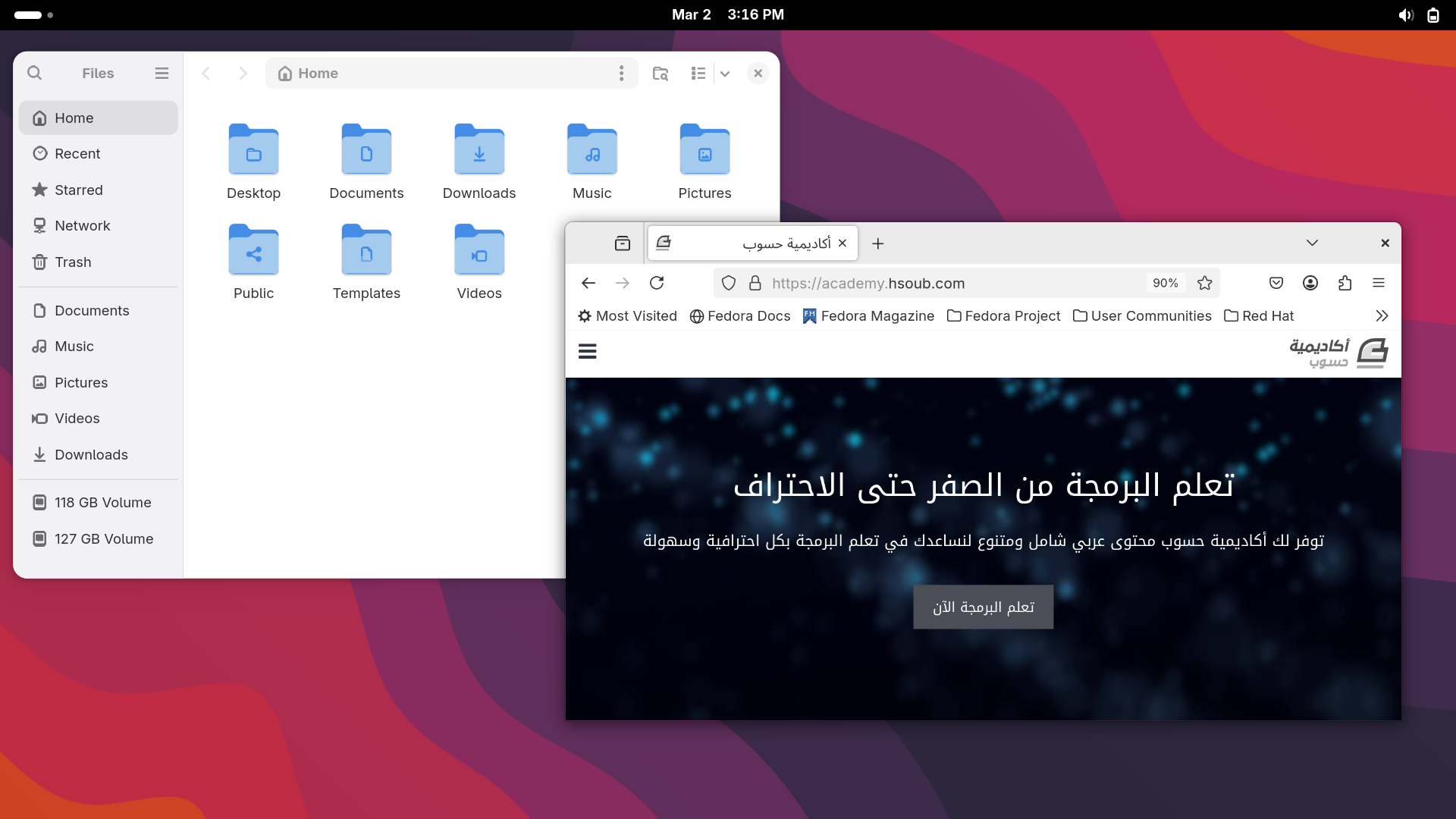Open Fedora Project bookmarks folder
Screen dimensions: 1456x819
pos(1003,315)
